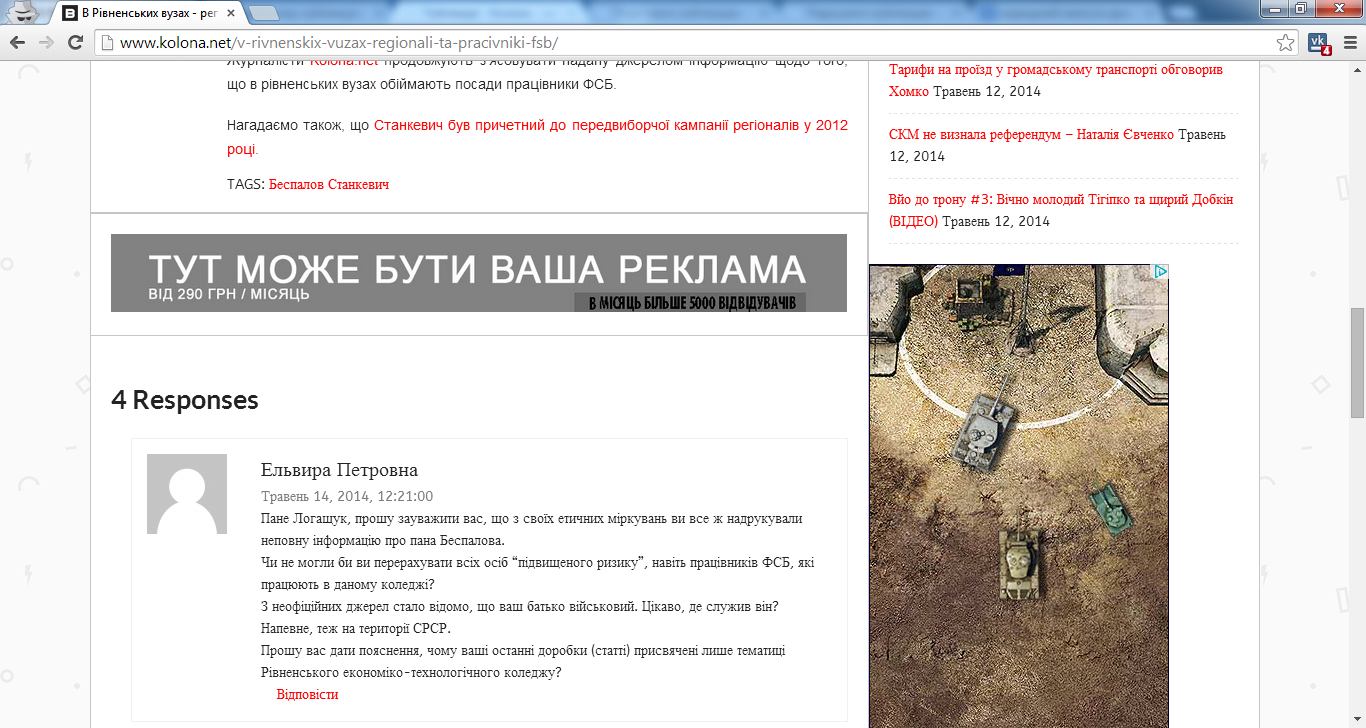Image resolution: width=1366 pixels, height=728 pixels.
Task: Click the ТУТ МОЖЕ БУТИ ВАША РЕКЛАМА banner
Action: tap(479, 273)
